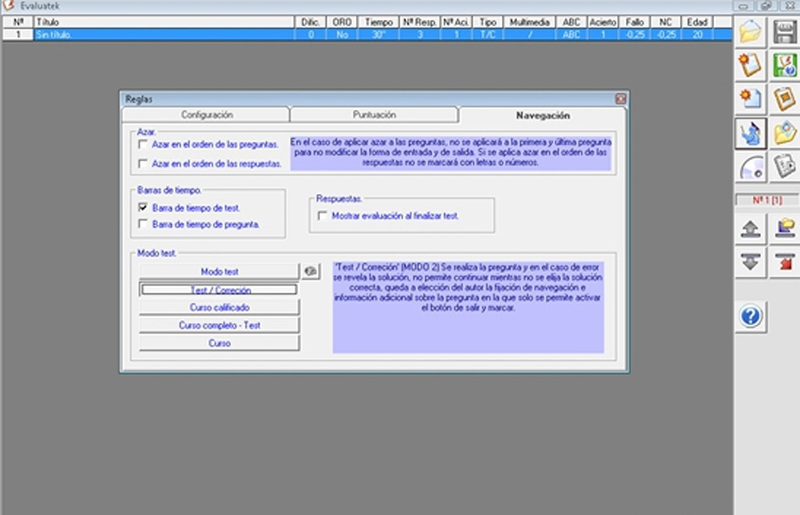Image resolution: width=800 pixels, height=515 pixels.
Task: Click the new page icon with orange star
Action: [750, 99]
